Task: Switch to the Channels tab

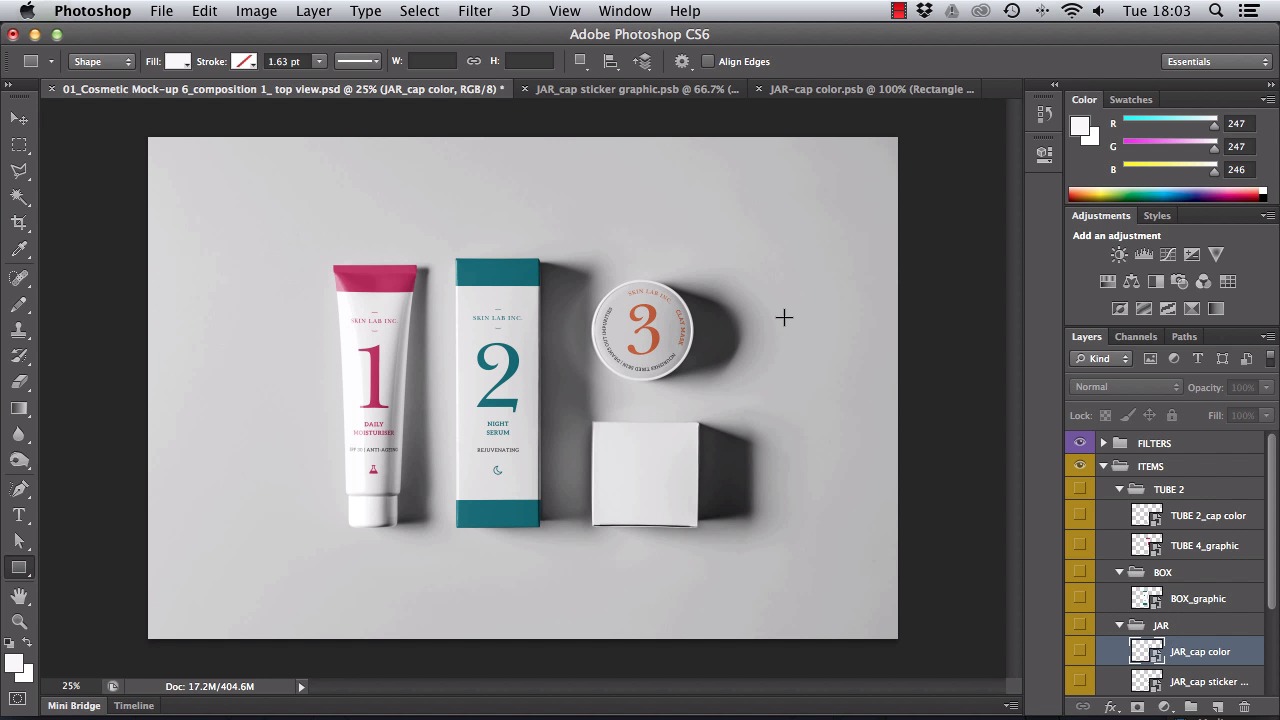Action: point(1135,337)
